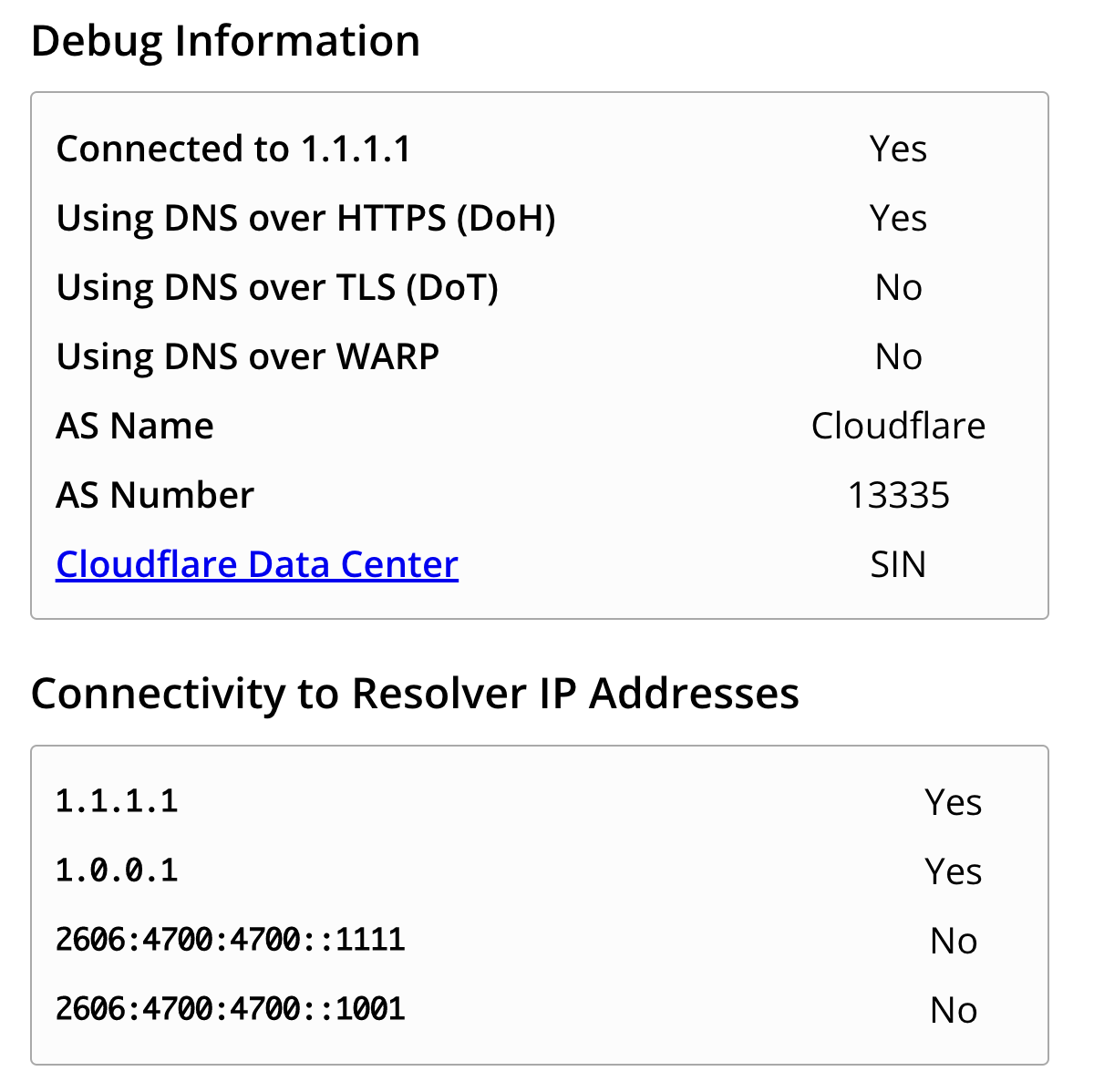Screen dimensions: 1094x1092
Task: Select the Yes value beside DNS over HTTPS
Action: 898,218
